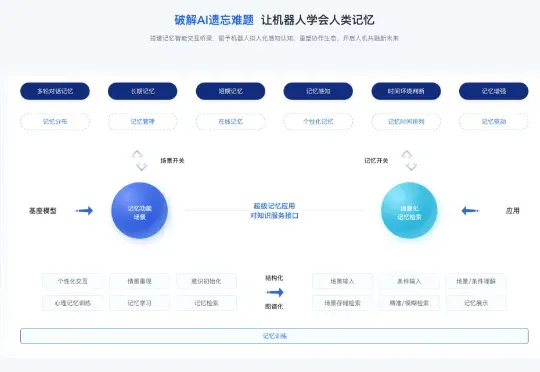Click the dashed 记忆分布 tag

(55, 122)
